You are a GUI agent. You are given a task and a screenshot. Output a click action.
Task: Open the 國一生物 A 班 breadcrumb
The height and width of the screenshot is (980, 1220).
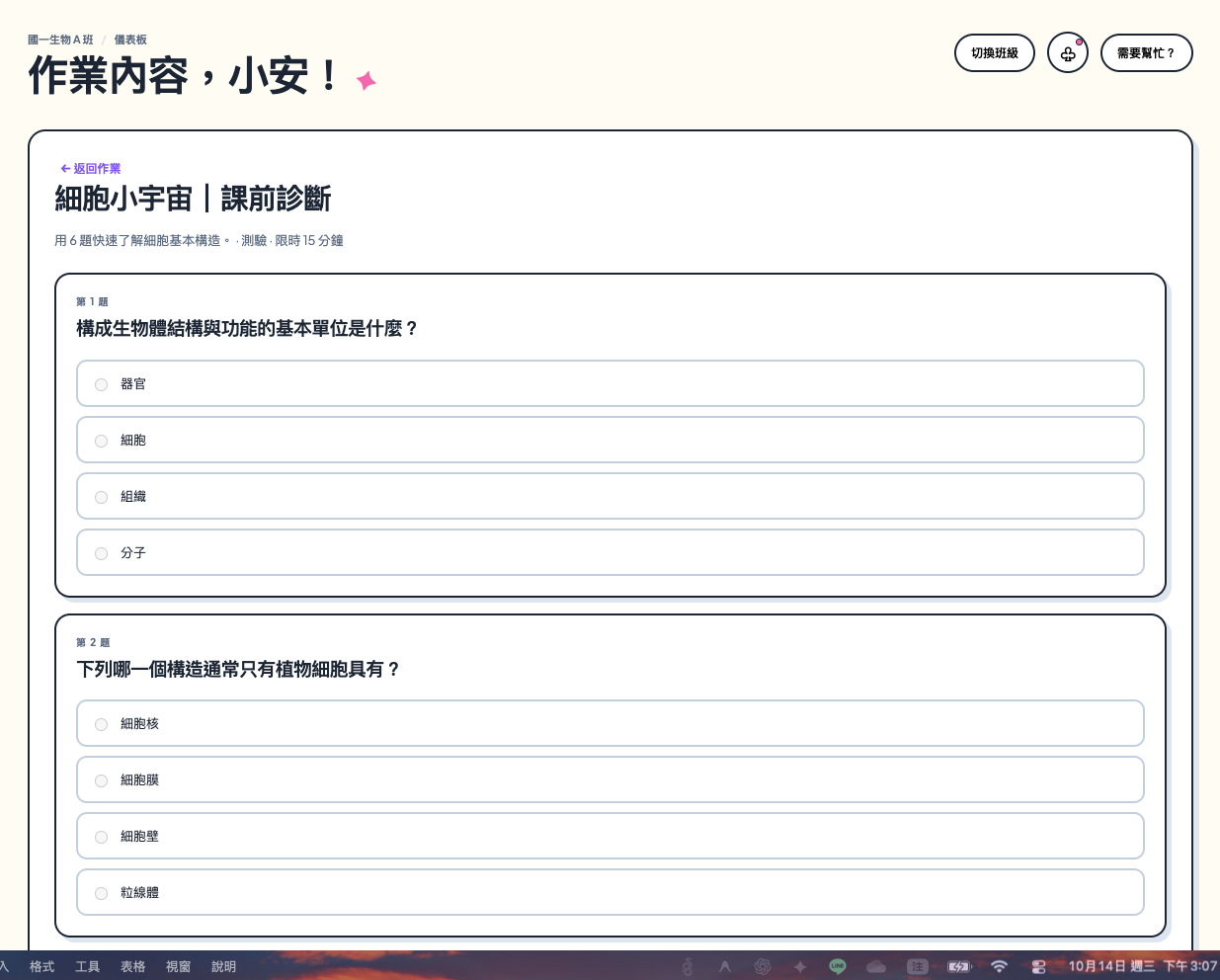[x=60, y=40]
